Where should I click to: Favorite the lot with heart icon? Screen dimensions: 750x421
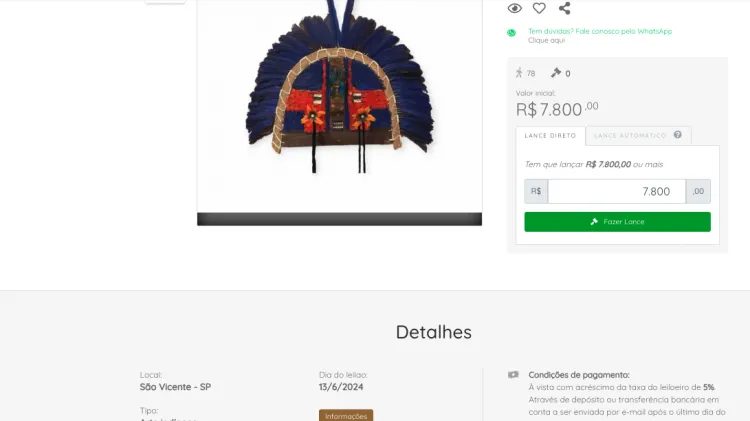pyautogui.click(x=539, y=8)
